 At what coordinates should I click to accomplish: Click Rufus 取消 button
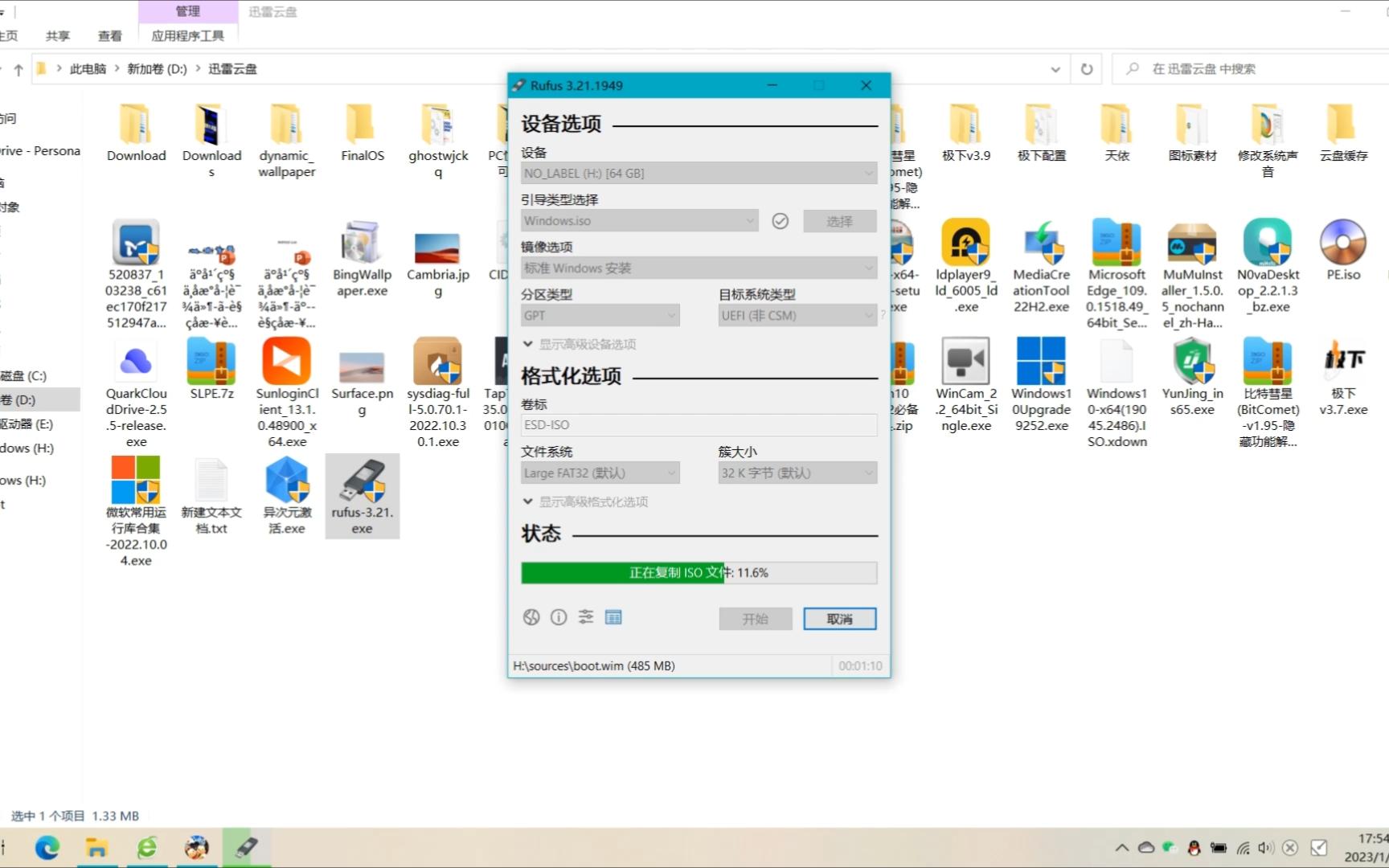coord(840,619)
